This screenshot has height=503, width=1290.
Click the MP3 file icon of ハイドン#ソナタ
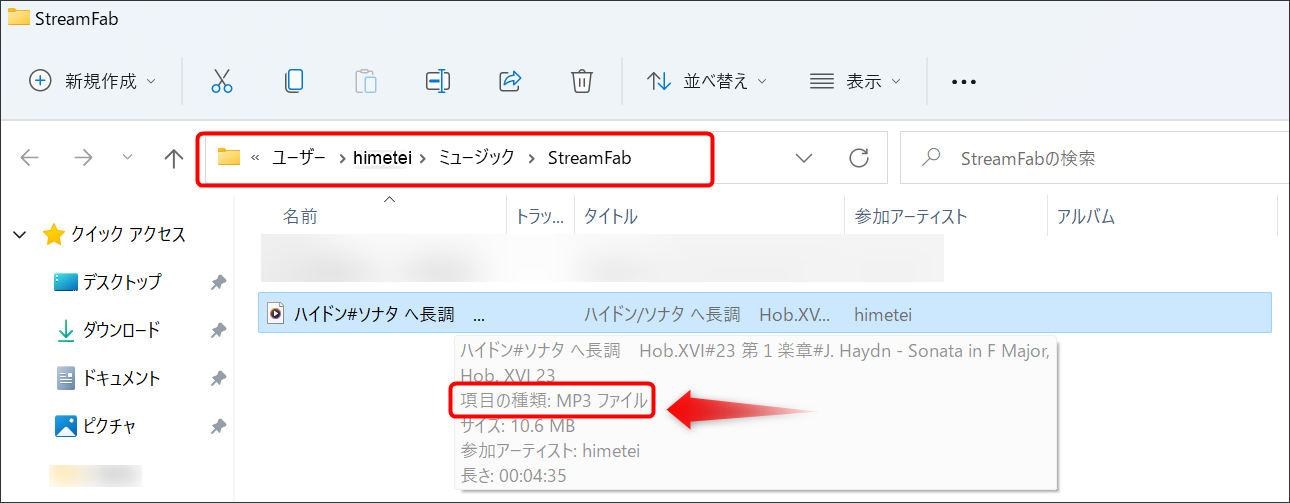point(276,314)
